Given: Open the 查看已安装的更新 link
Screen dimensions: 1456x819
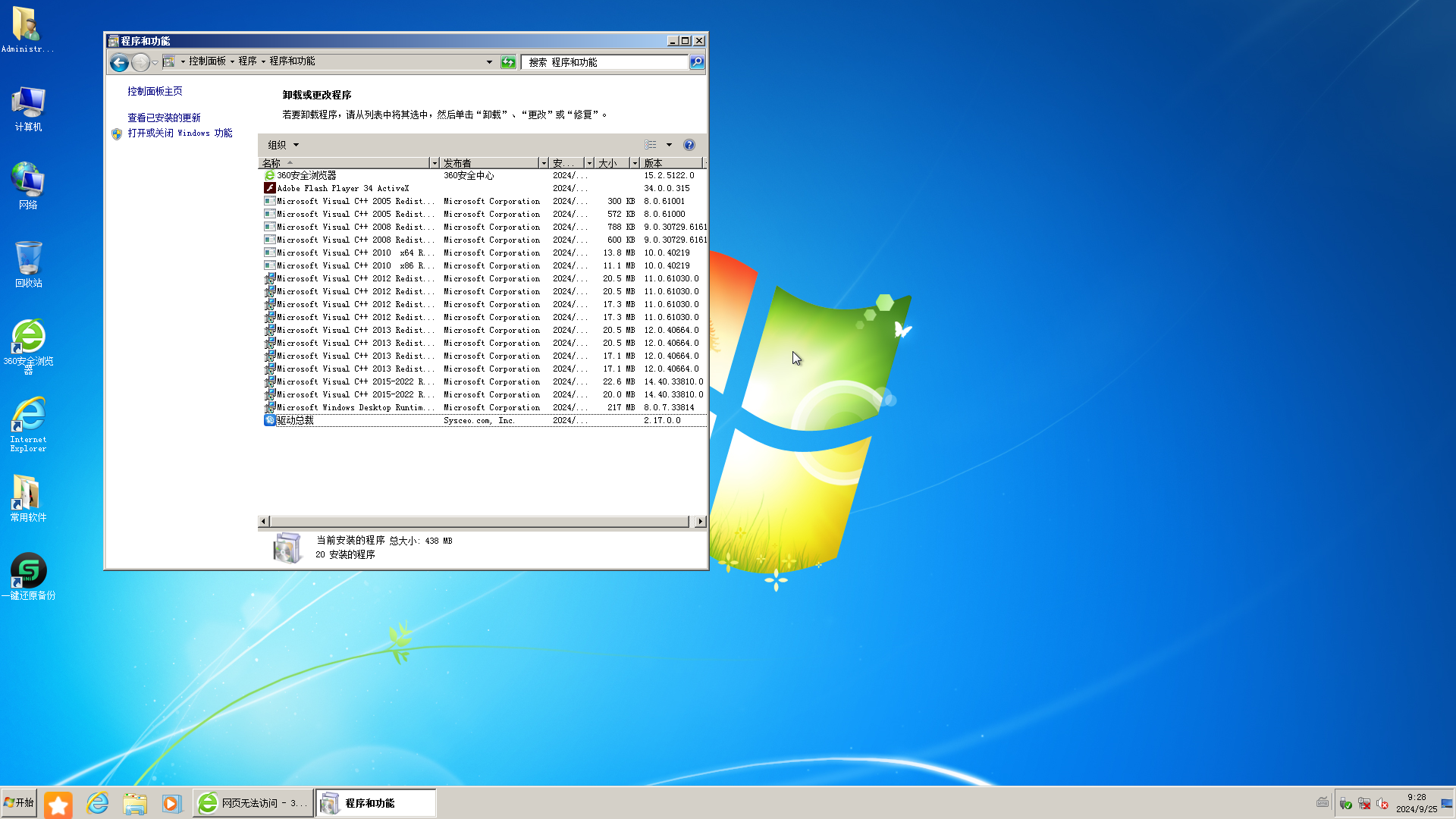Looking at the screenshot, I should (x=164, y=118).
